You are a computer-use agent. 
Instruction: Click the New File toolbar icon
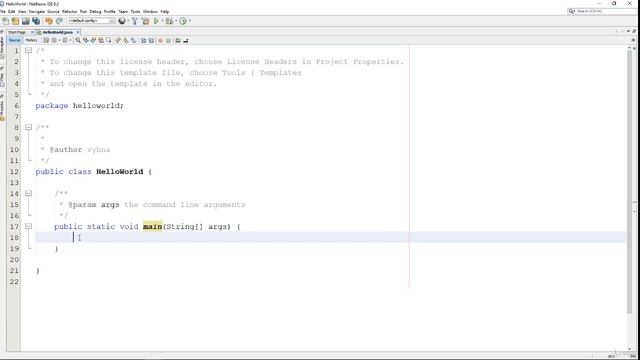(x=6, y=21)
